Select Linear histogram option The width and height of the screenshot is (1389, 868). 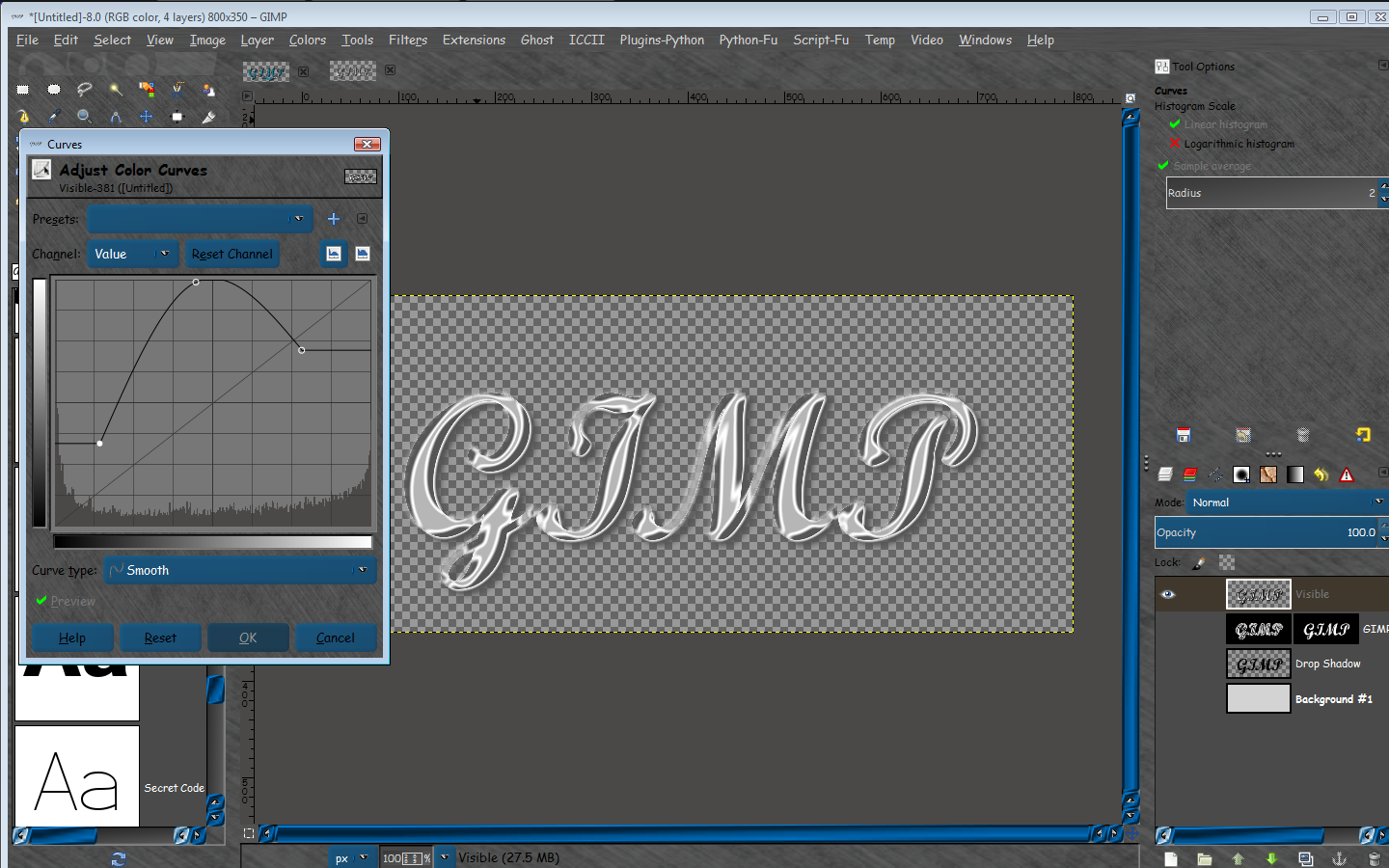tap(1217, 124)
